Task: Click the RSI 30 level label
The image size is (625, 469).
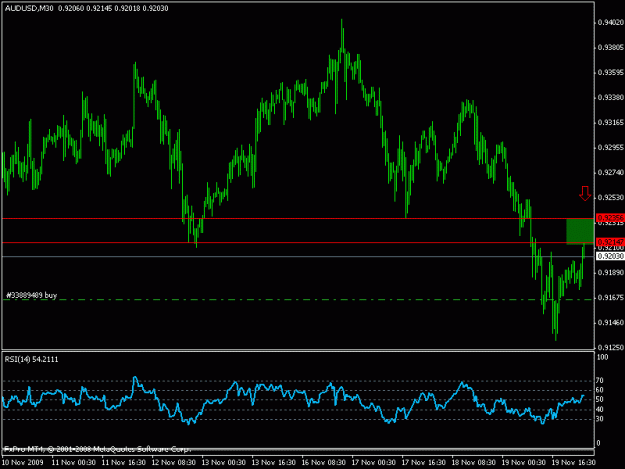Action: [600, 419]
